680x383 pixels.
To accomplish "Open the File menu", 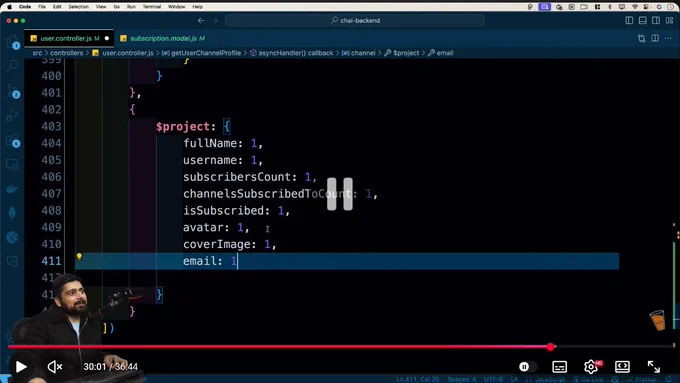I will click(42, 7).
